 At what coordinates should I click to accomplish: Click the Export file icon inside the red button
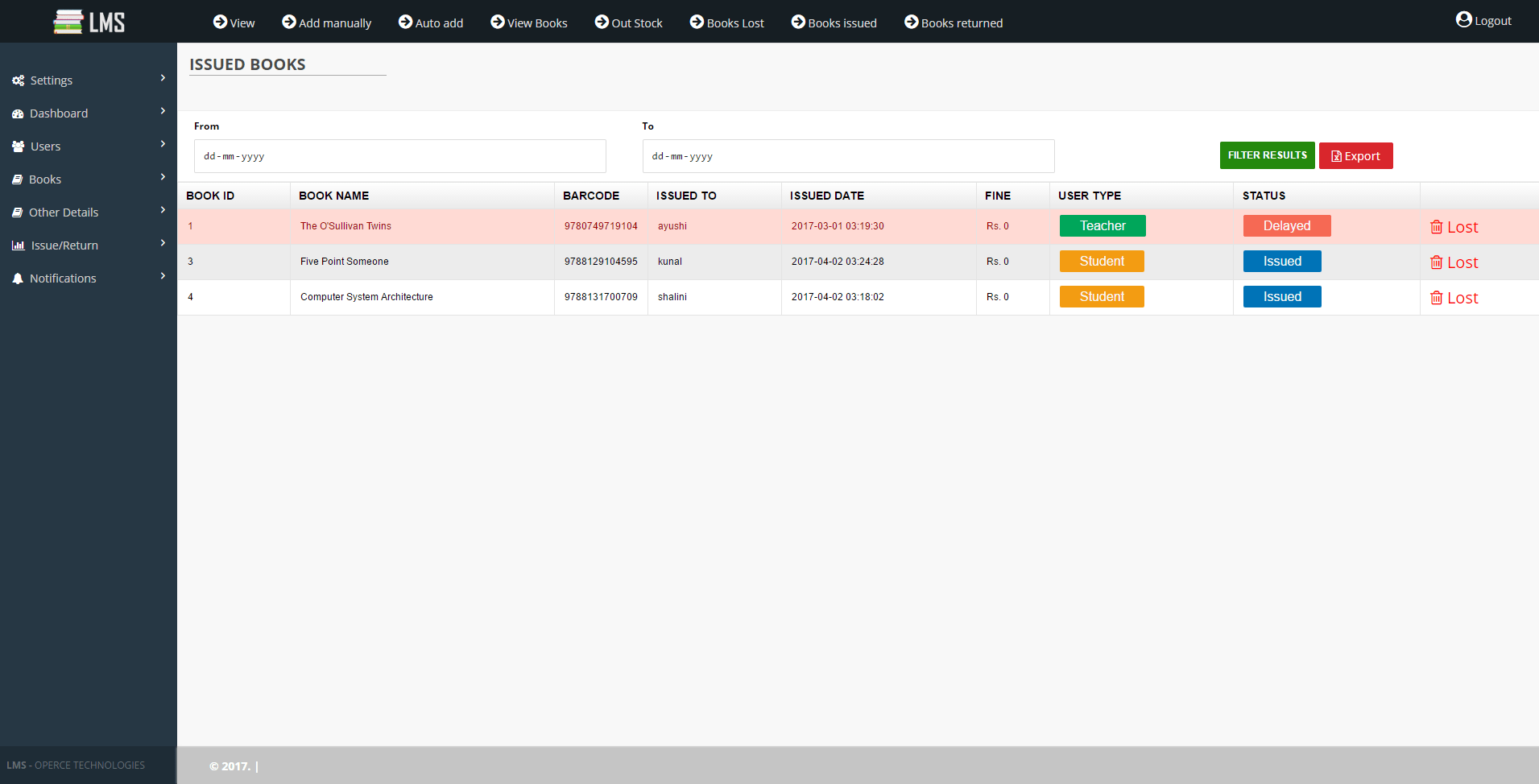pyautogui.click(x=1335, y=155)
